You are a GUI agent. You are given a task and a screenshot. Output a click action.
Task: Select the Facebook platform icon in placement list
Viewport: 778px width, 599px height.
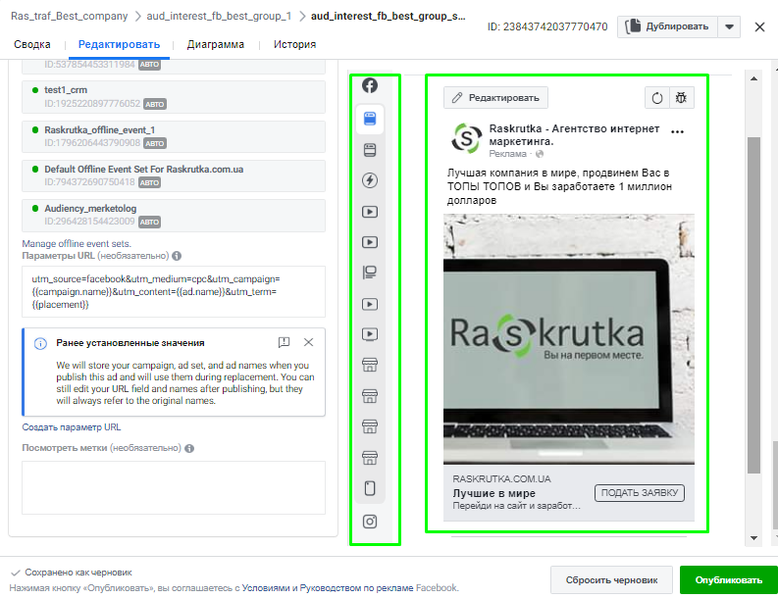(369, 86)
